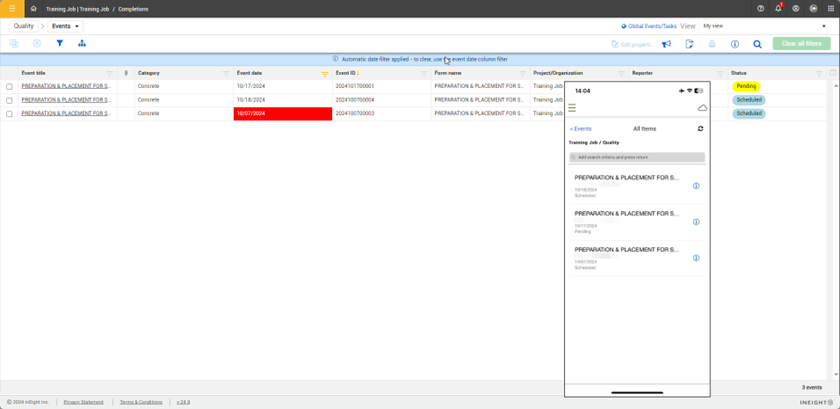Tap the refresh icon in mobile preview

[700, 129]
